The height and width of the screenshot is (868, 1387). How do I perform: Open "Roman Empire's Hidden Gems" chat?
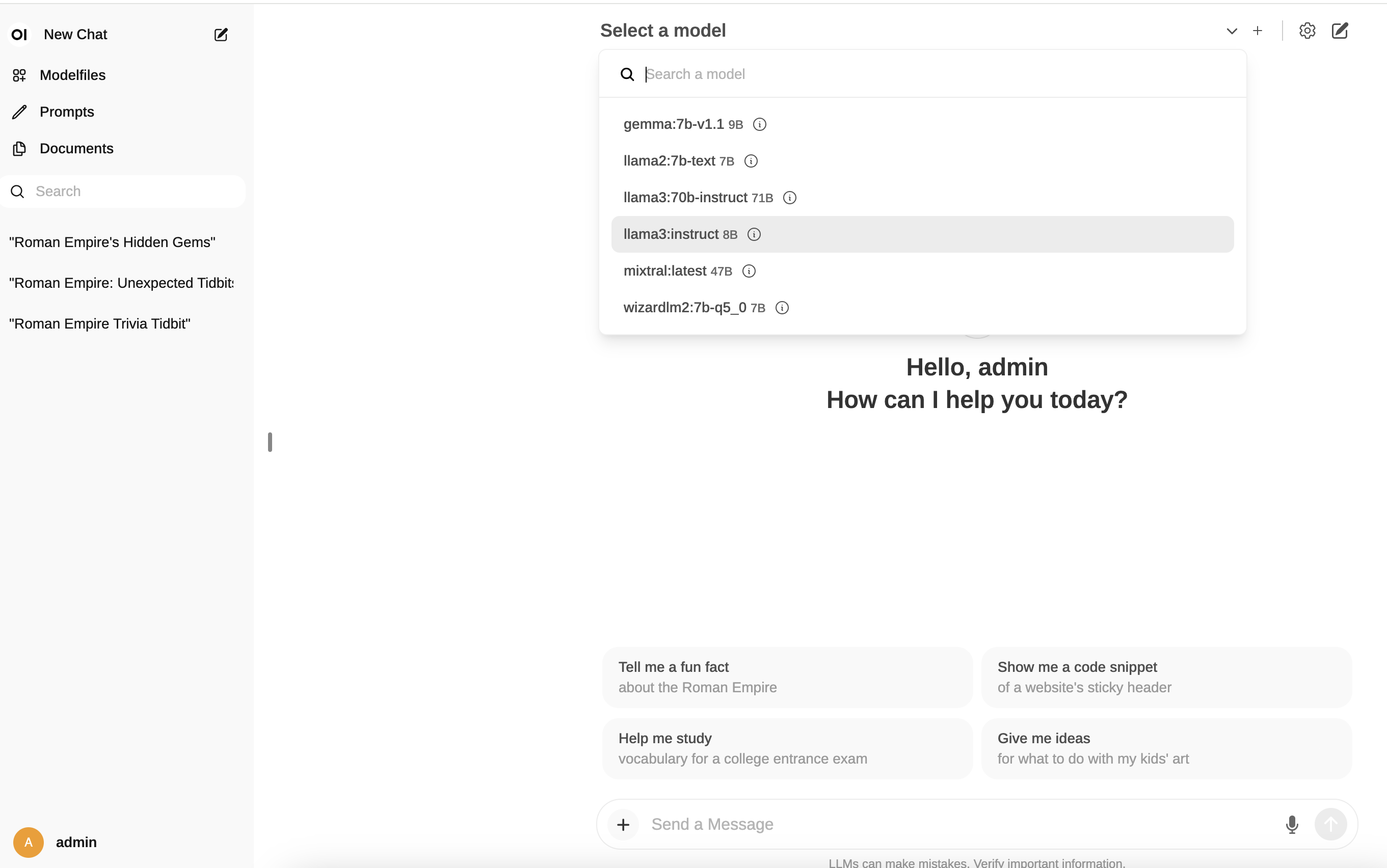tap(113, 242)
